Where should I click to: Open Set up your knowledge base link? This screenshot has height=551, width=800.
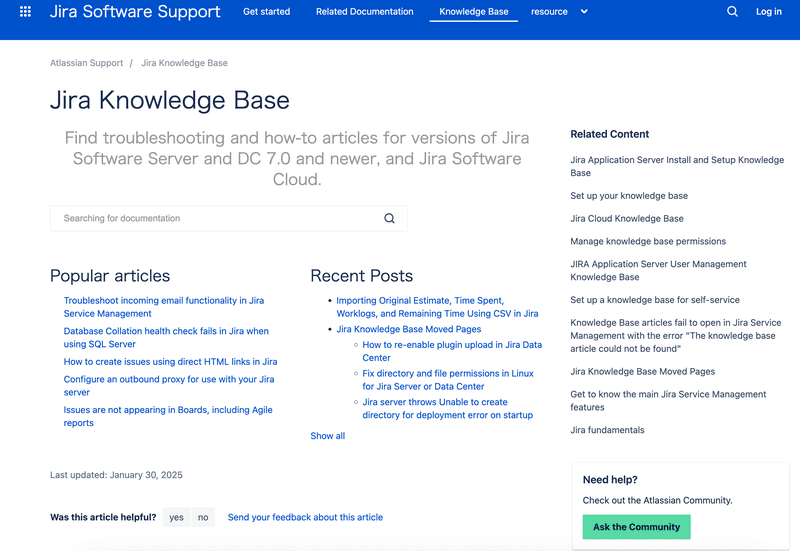629,196
